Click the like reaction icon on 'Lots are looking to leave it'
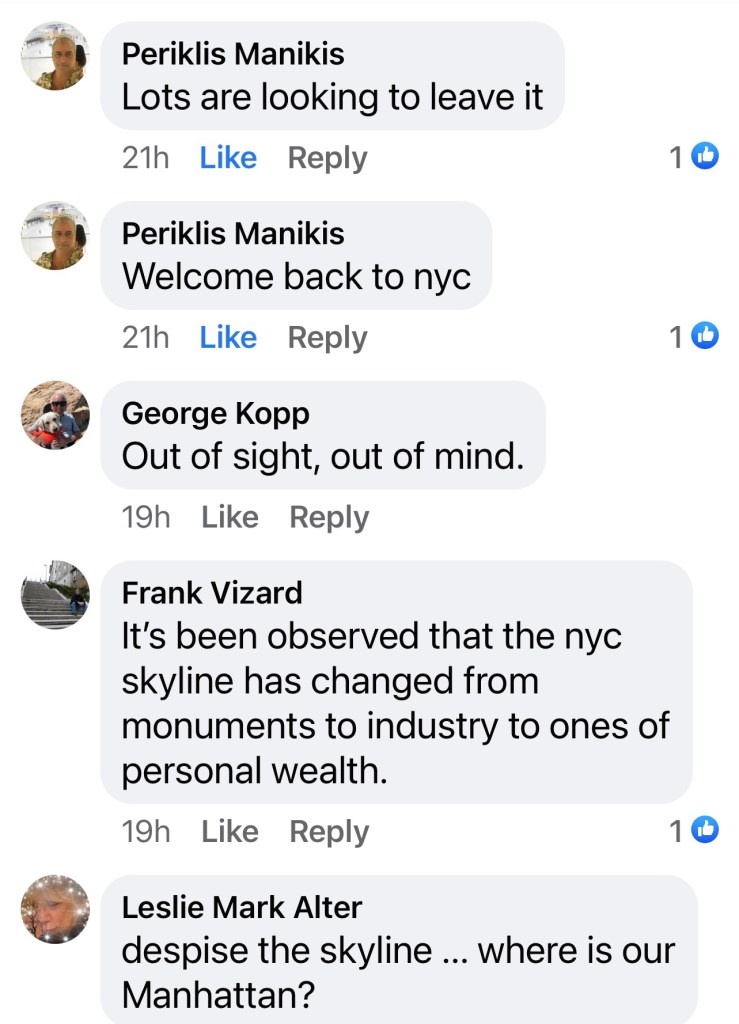 click(x=706, y=157)
